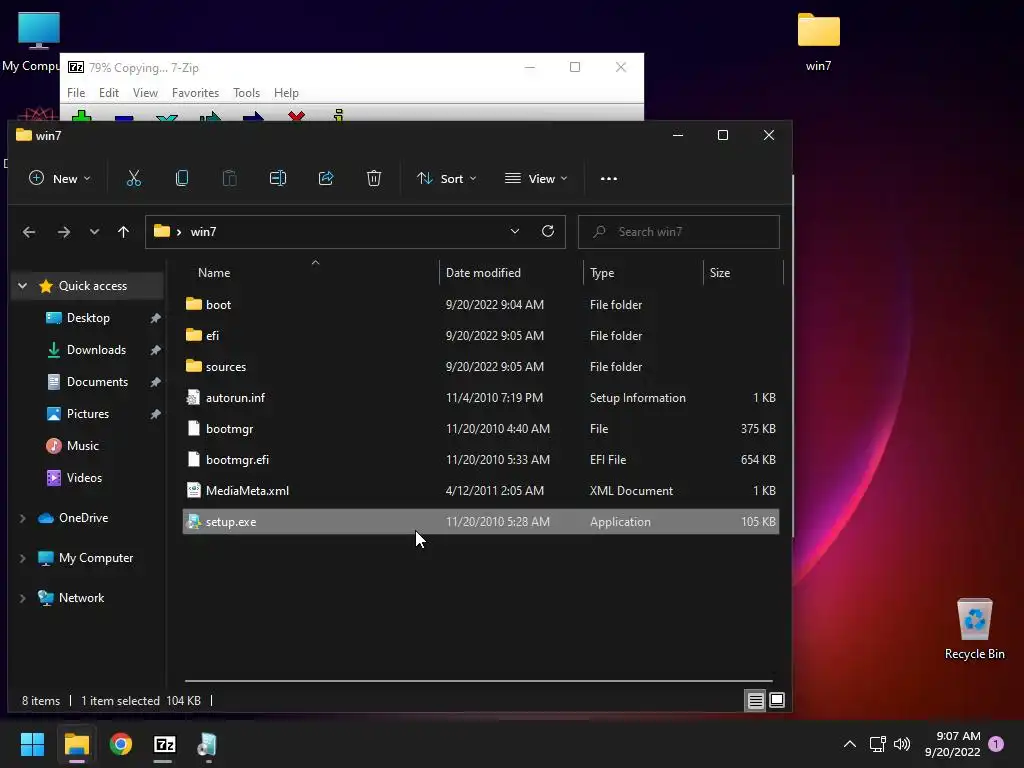This screenshot has height=768, width=1024.
Task: Open the View menu in 7-Zip
Action: pos(145,93)
